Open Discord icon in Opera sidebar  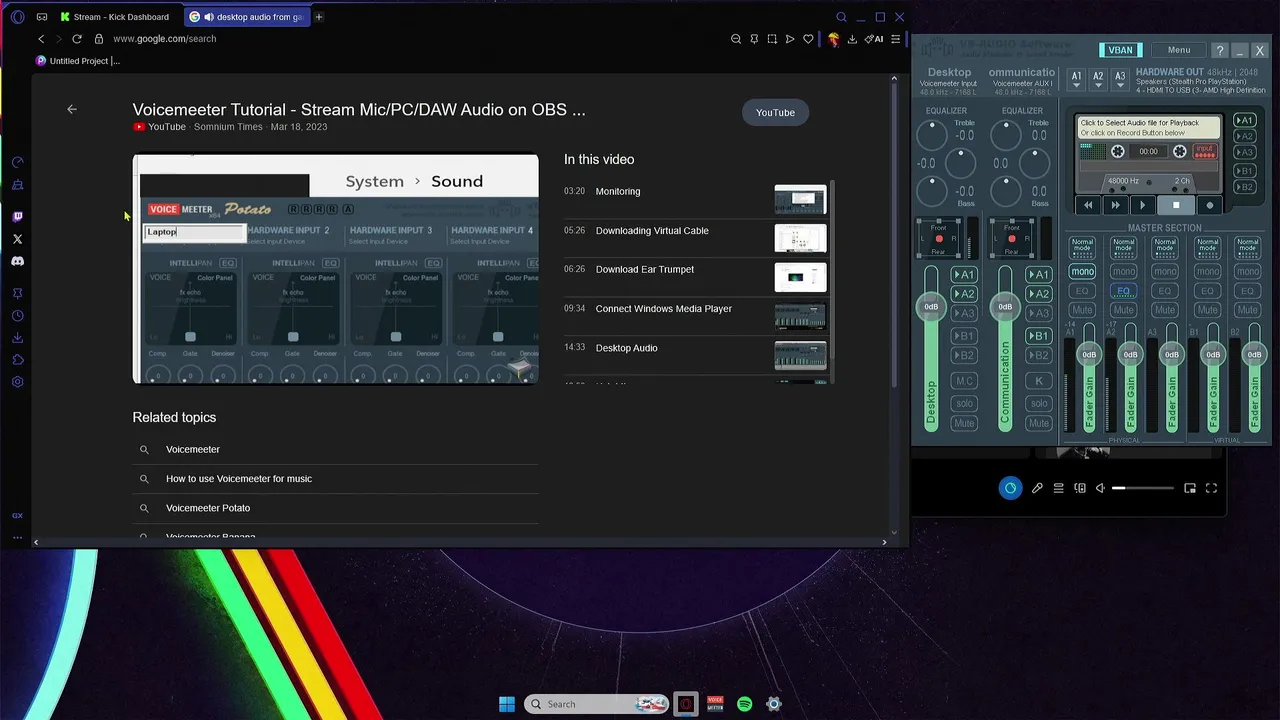[17, 261]
